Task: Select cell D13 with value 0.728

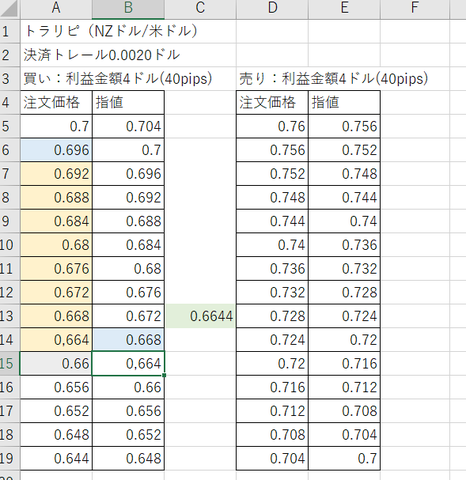Action: (x=272, y=316)
